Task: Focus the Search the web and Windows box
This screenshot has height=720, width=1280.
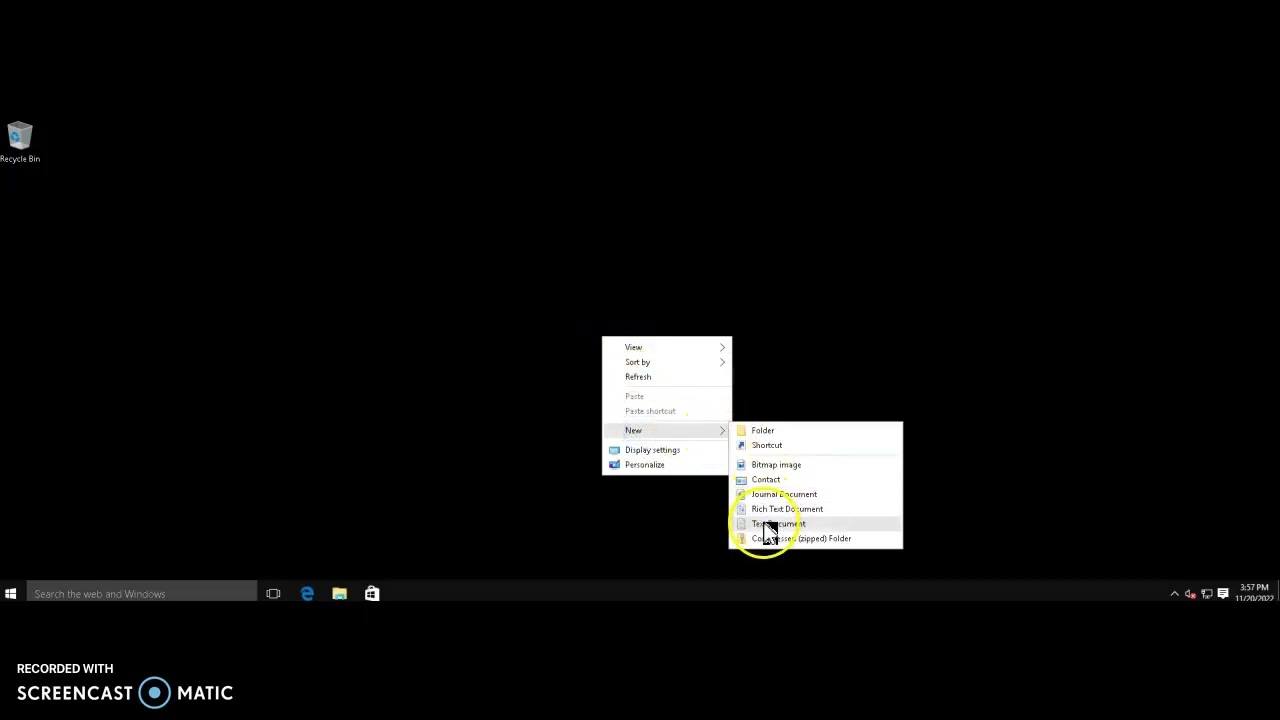Action: [x=141, y=594]
